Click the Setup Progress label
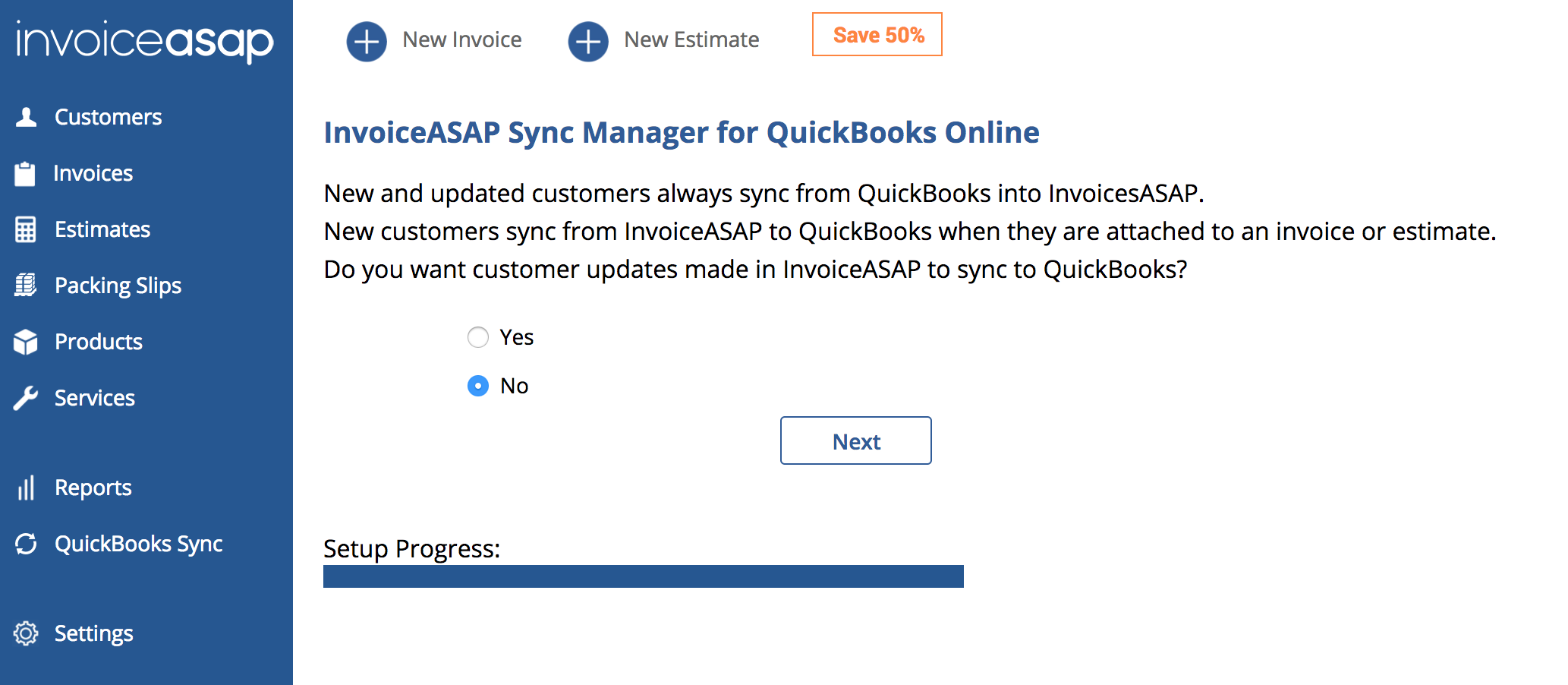Viewport: 1568px width, 685px height. pos(412,548)
